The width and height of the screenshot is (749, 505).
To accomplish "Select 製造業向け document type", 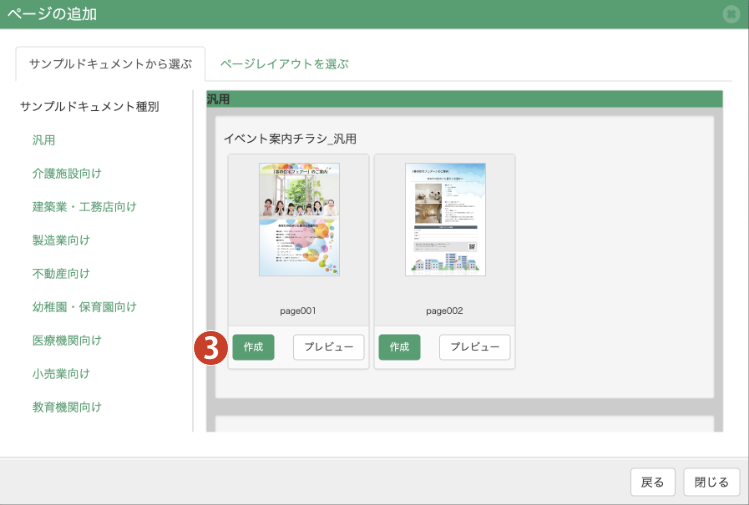I will pyautogui.click(x=61, y=240).
